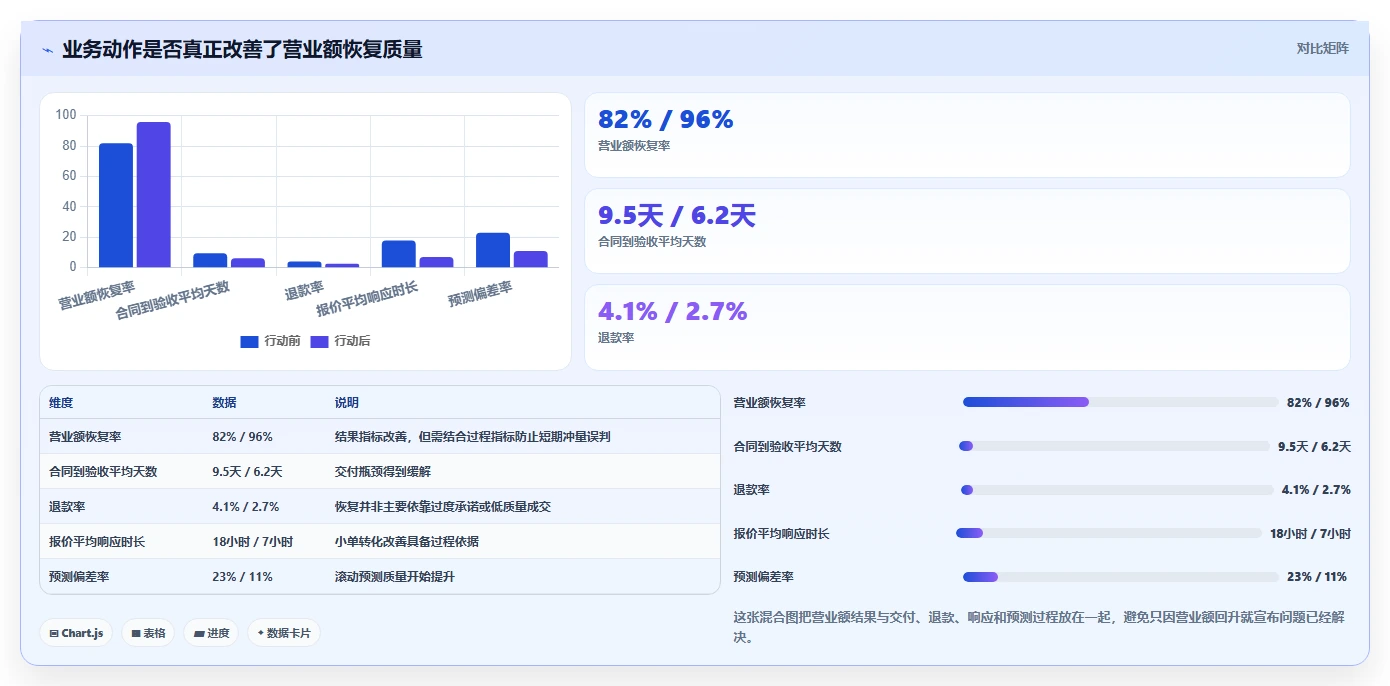Click the 预测偏差率 progress bar
The image size is (1390, 686).
(x=1120, y=577)
